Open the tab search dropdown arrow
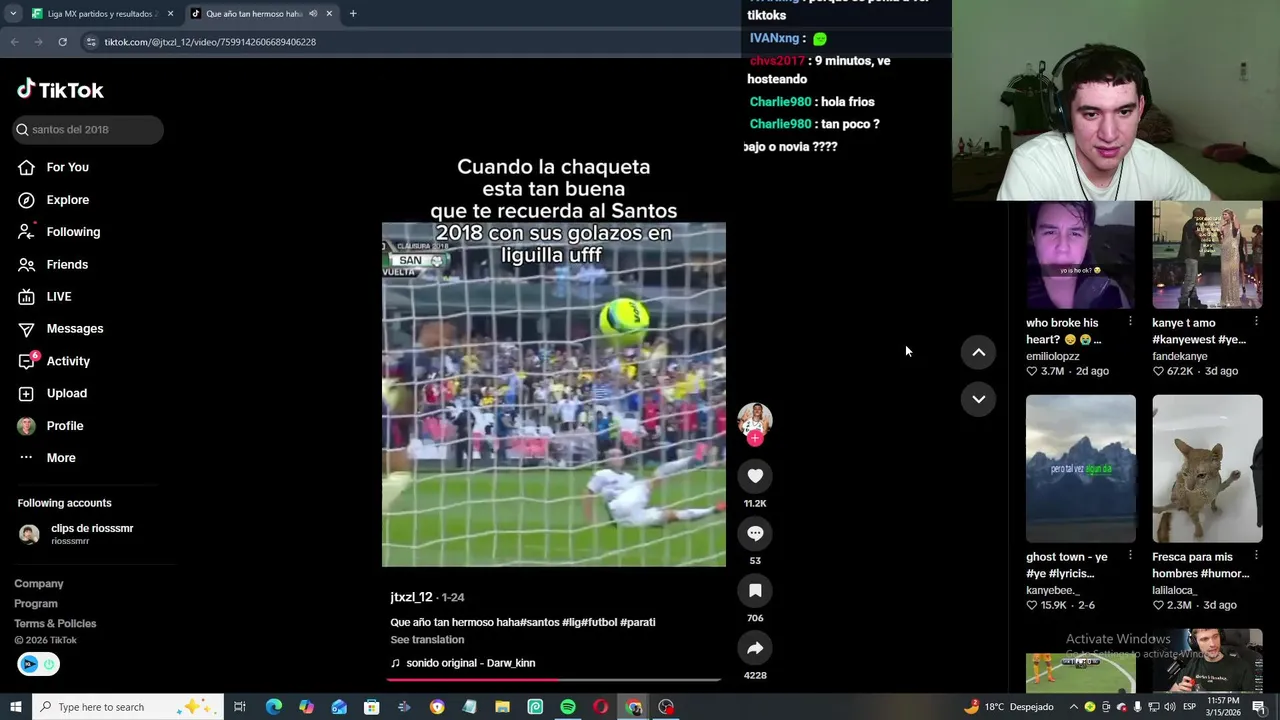The image size is (1280, 720). point(13,14)
